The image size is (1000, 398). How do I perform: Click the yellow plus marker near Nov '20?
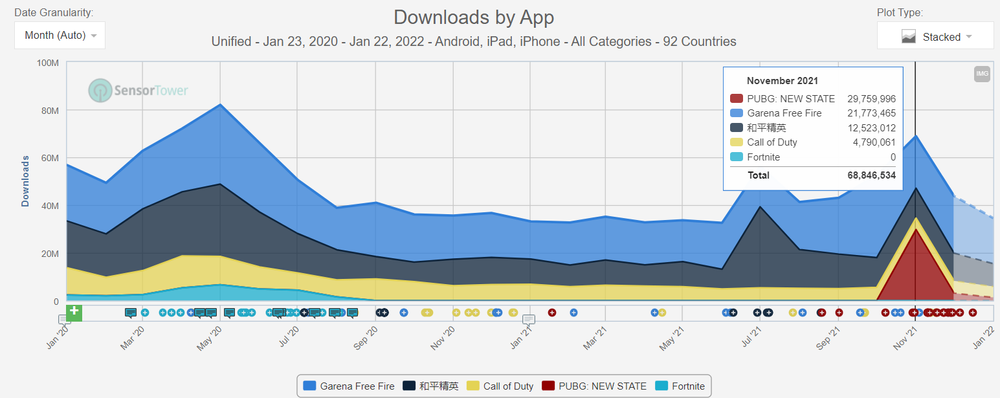456,313
